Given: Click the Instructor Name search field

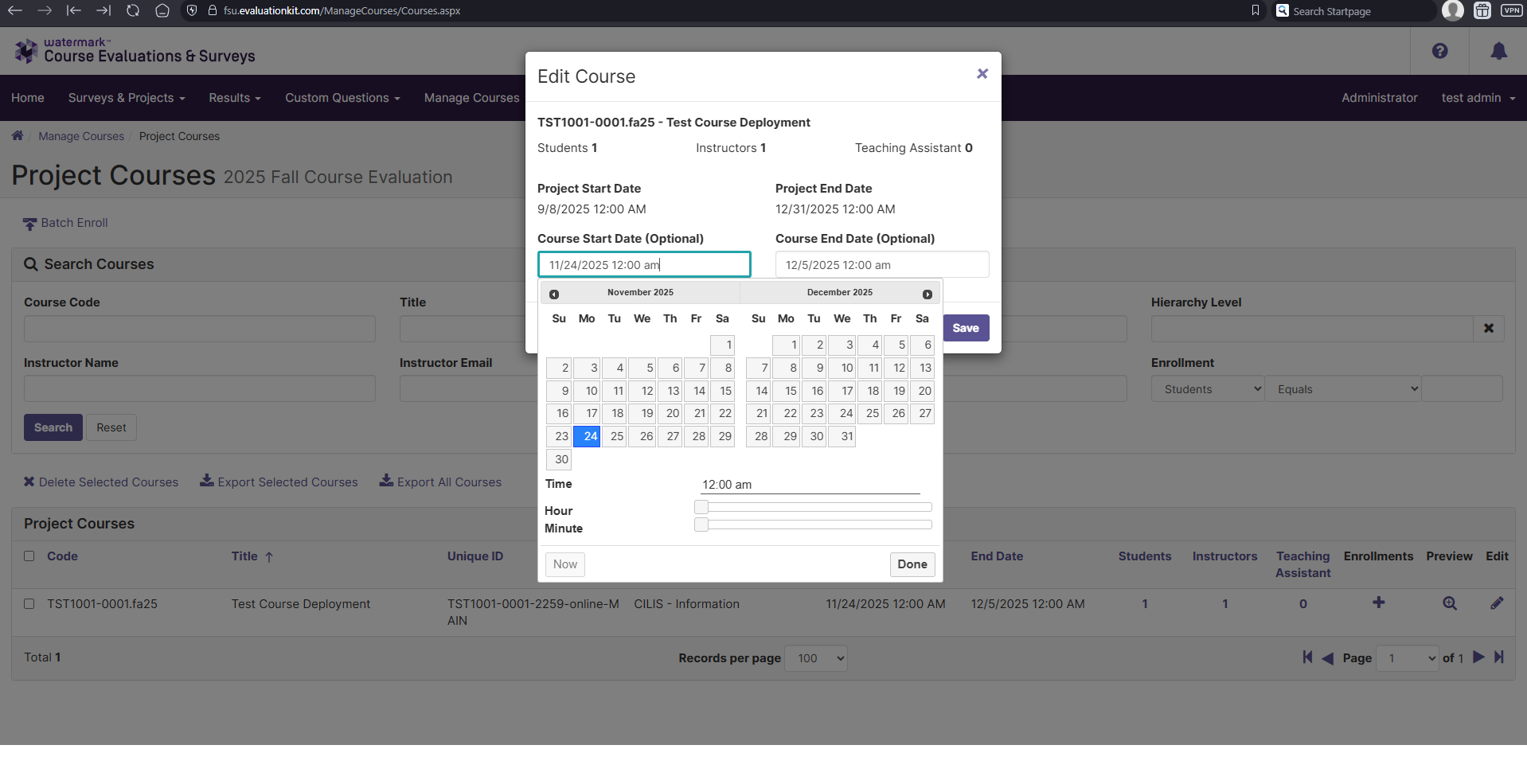Looking at the screenshot, I should [x=200, y=388].
